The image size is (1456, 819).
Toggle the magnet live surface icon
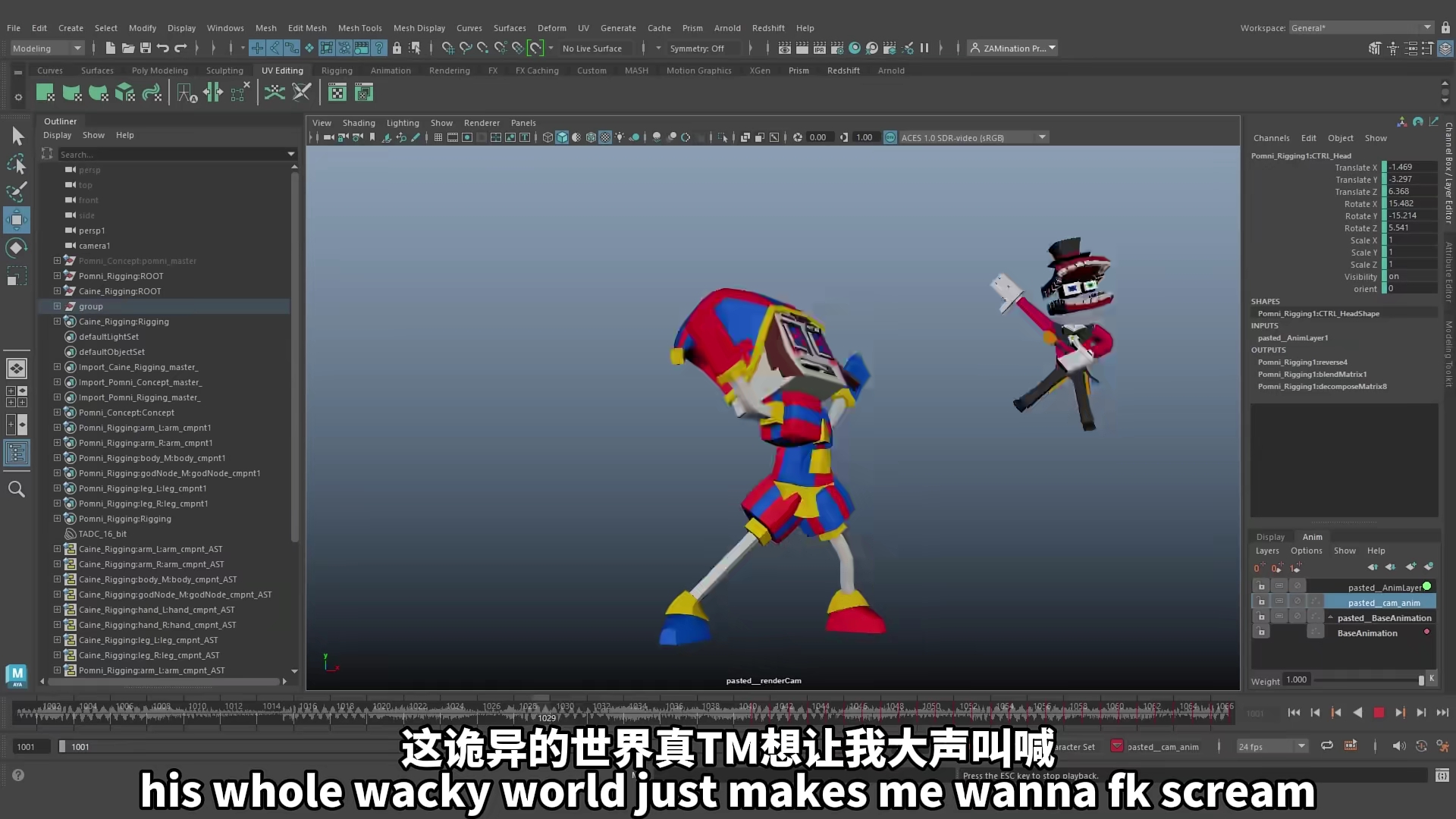(x=535, y=48)
